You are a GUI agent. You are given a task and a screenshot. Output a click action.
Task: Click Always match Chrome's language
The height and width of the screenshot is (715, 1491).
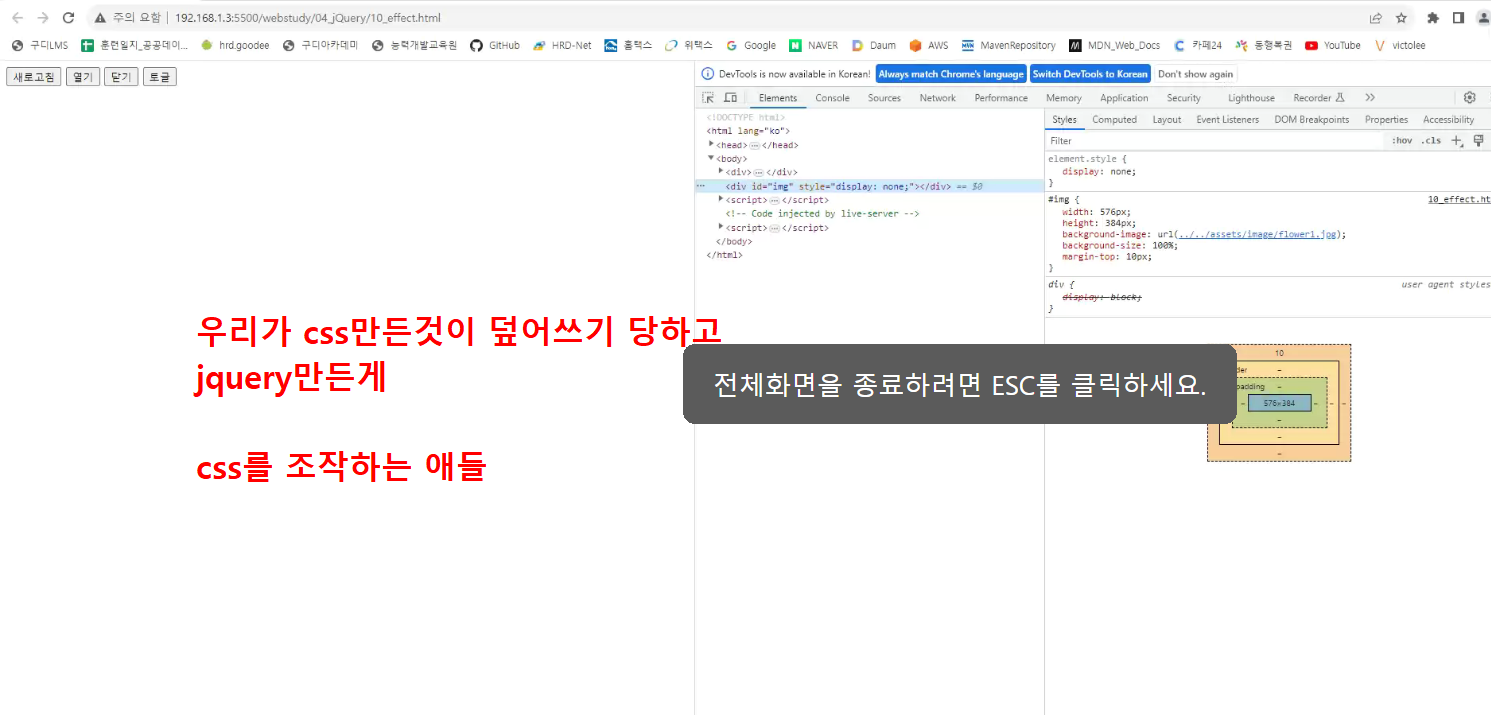pos(951,74)
